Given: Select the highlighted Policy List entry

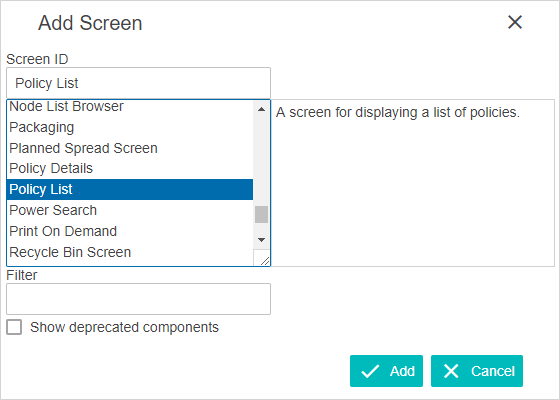Looking at the screenshot, I should pos(130,189).
